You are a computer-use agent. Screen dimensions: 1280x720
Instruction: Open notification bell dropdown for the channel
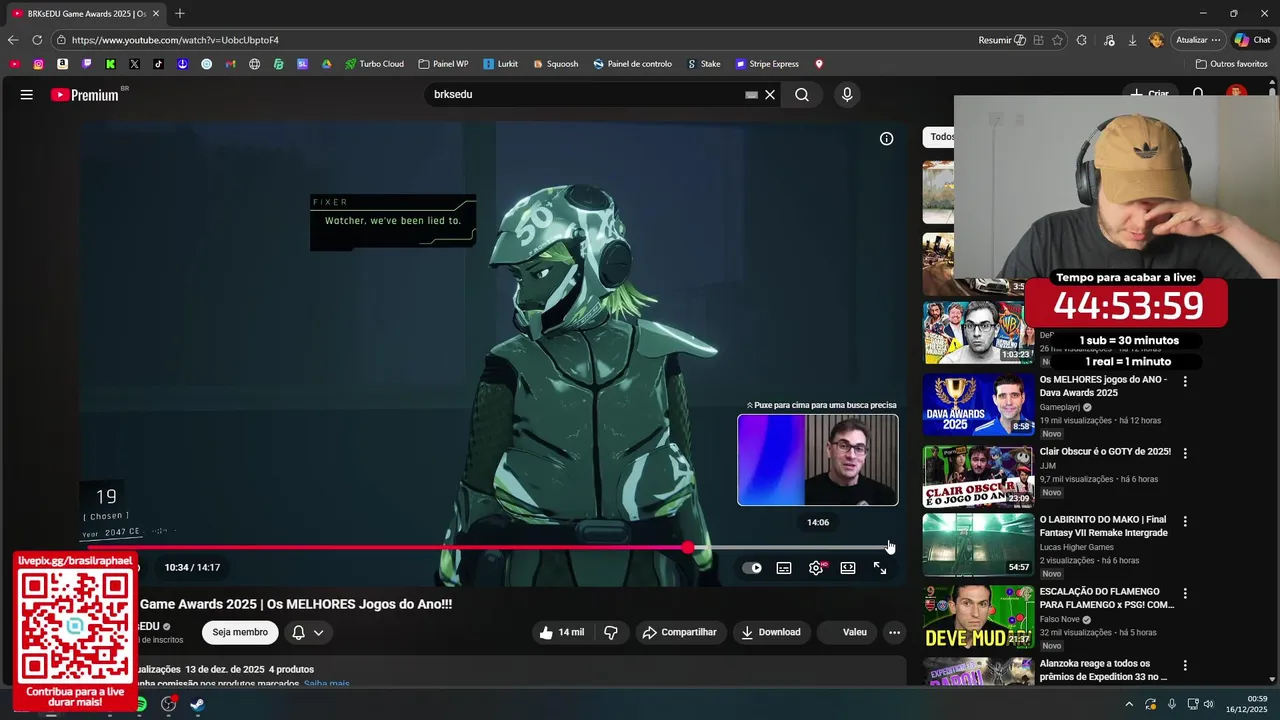[x=308, y=632]
